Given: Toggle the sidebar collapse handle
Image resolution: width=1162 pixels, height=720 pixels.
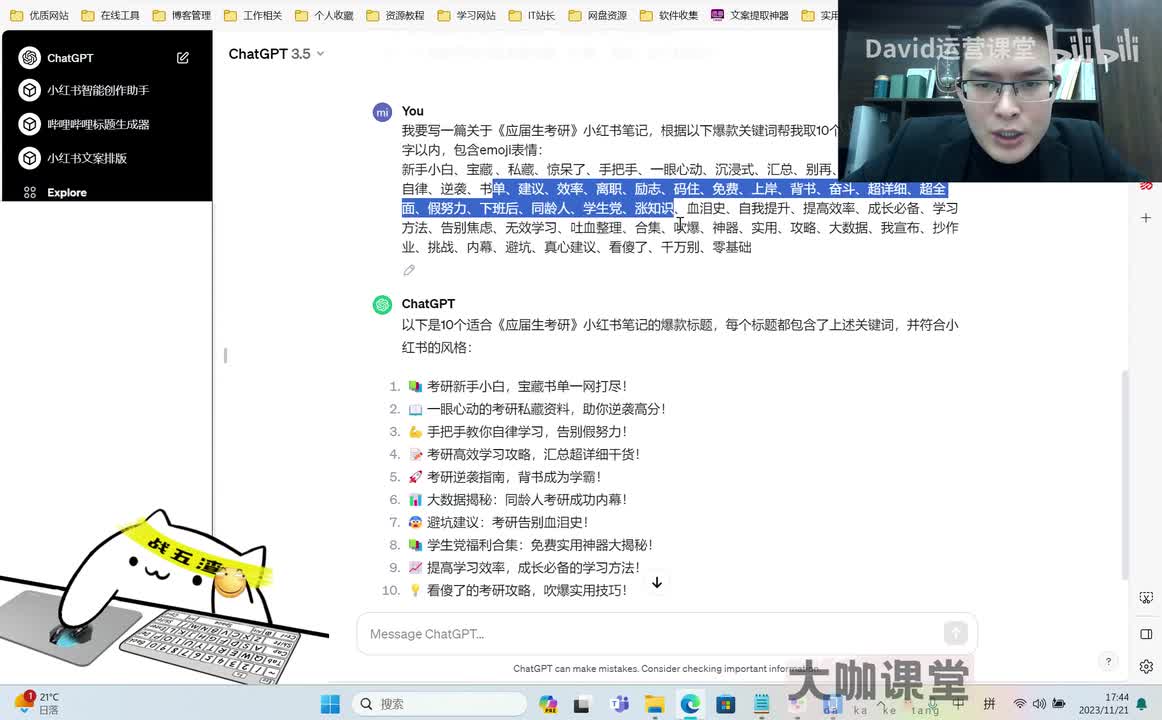Looking at the screenshot, I should click(x=225, y=355).
